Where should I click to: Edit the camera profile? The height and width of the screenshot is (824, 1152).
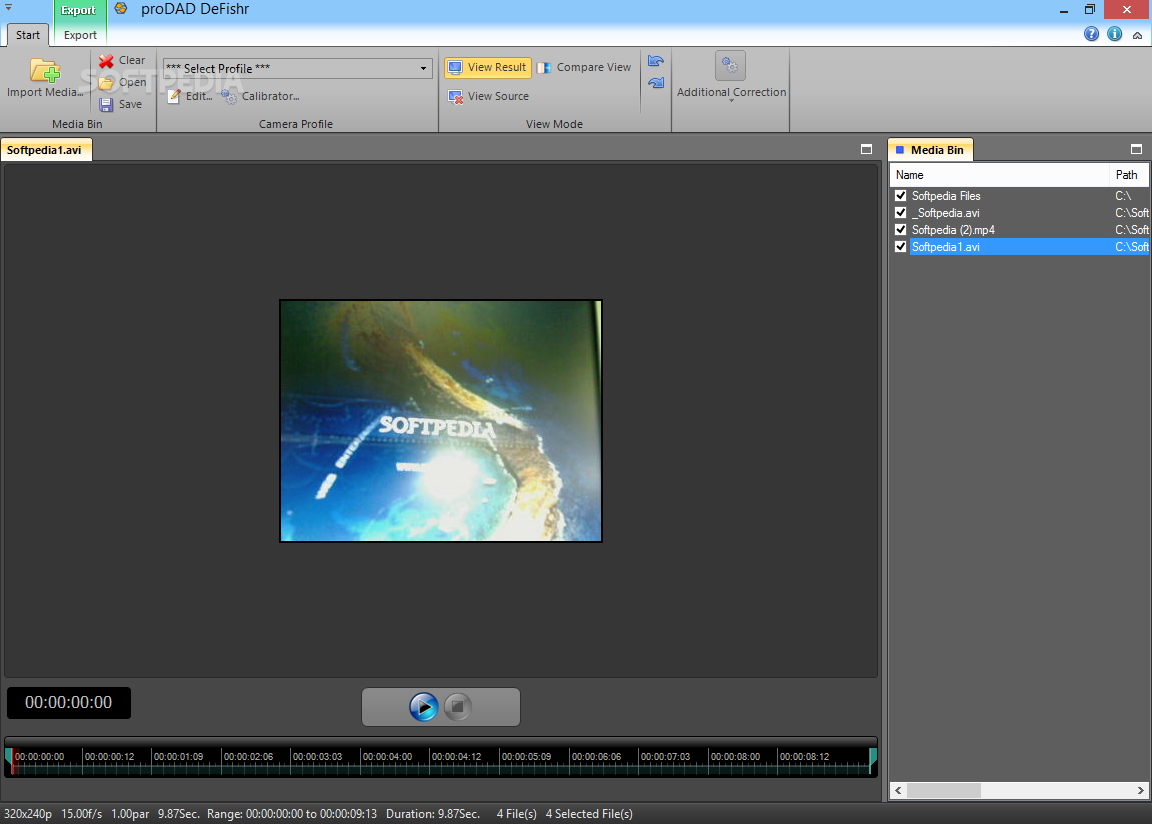190,96
